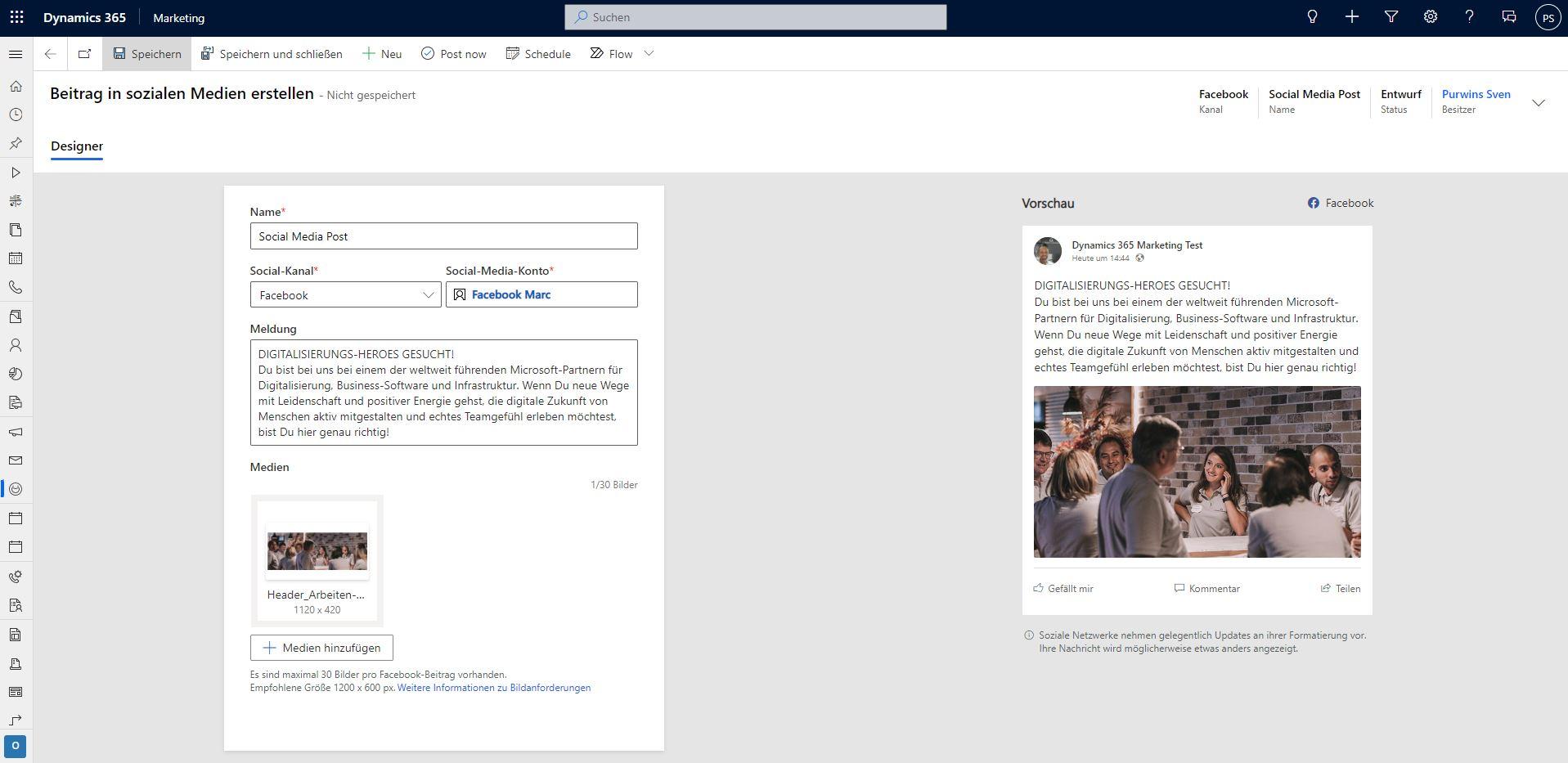Open the envelope email sidebar icon

16,460
